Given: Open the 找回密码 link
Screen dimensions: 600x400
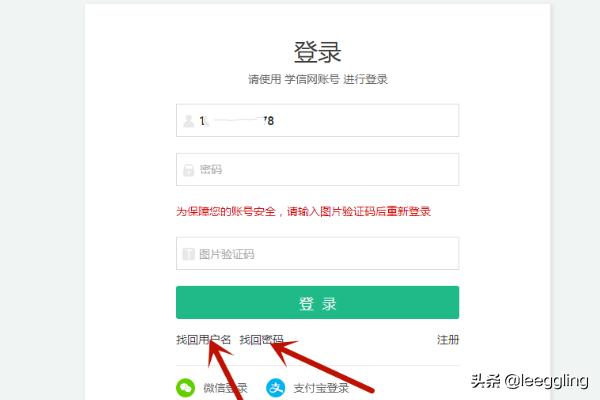Looking at the screenshot, I should 261,340.
